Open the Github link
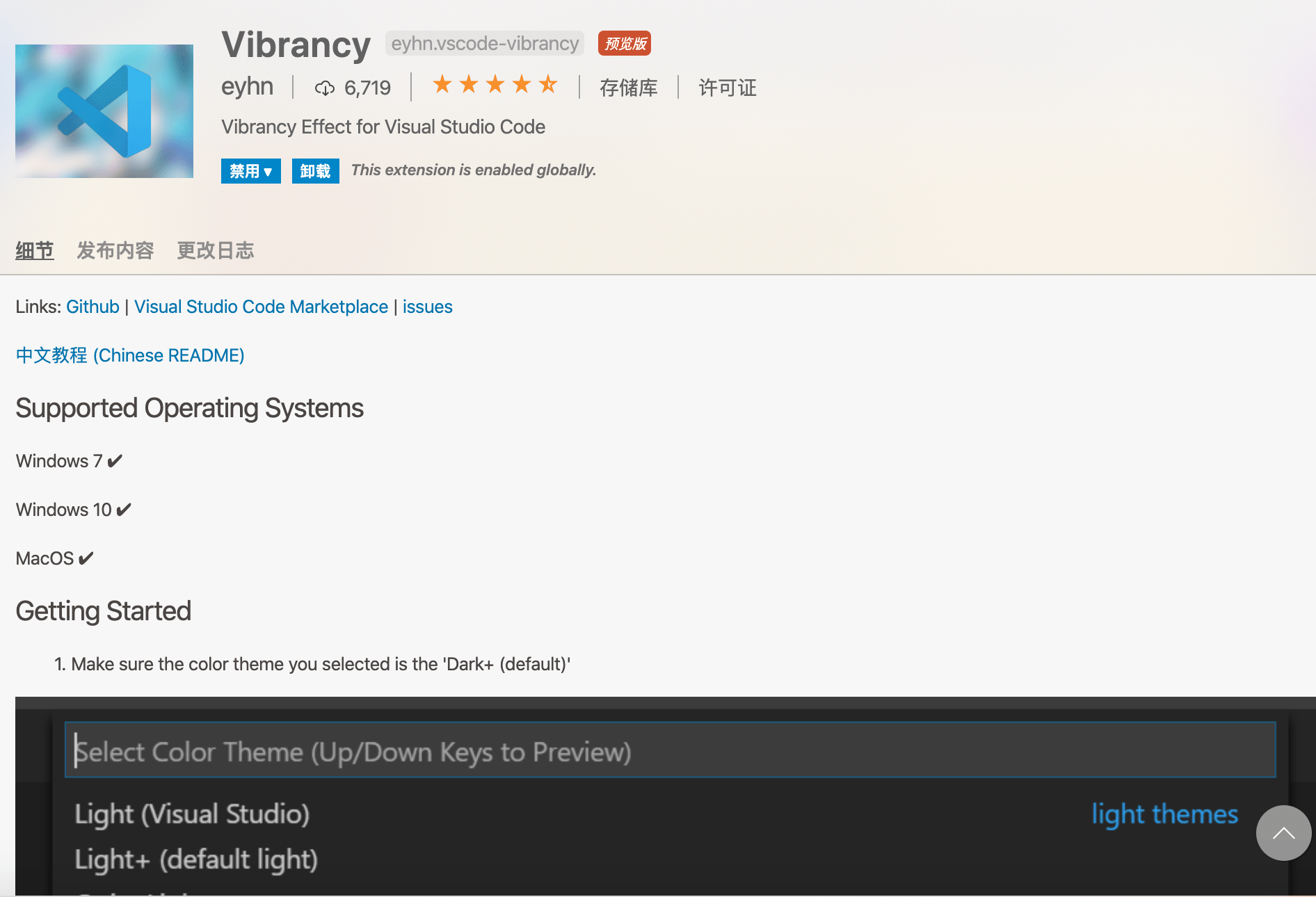The image size is (1316, 897). [x=93, y=307]
